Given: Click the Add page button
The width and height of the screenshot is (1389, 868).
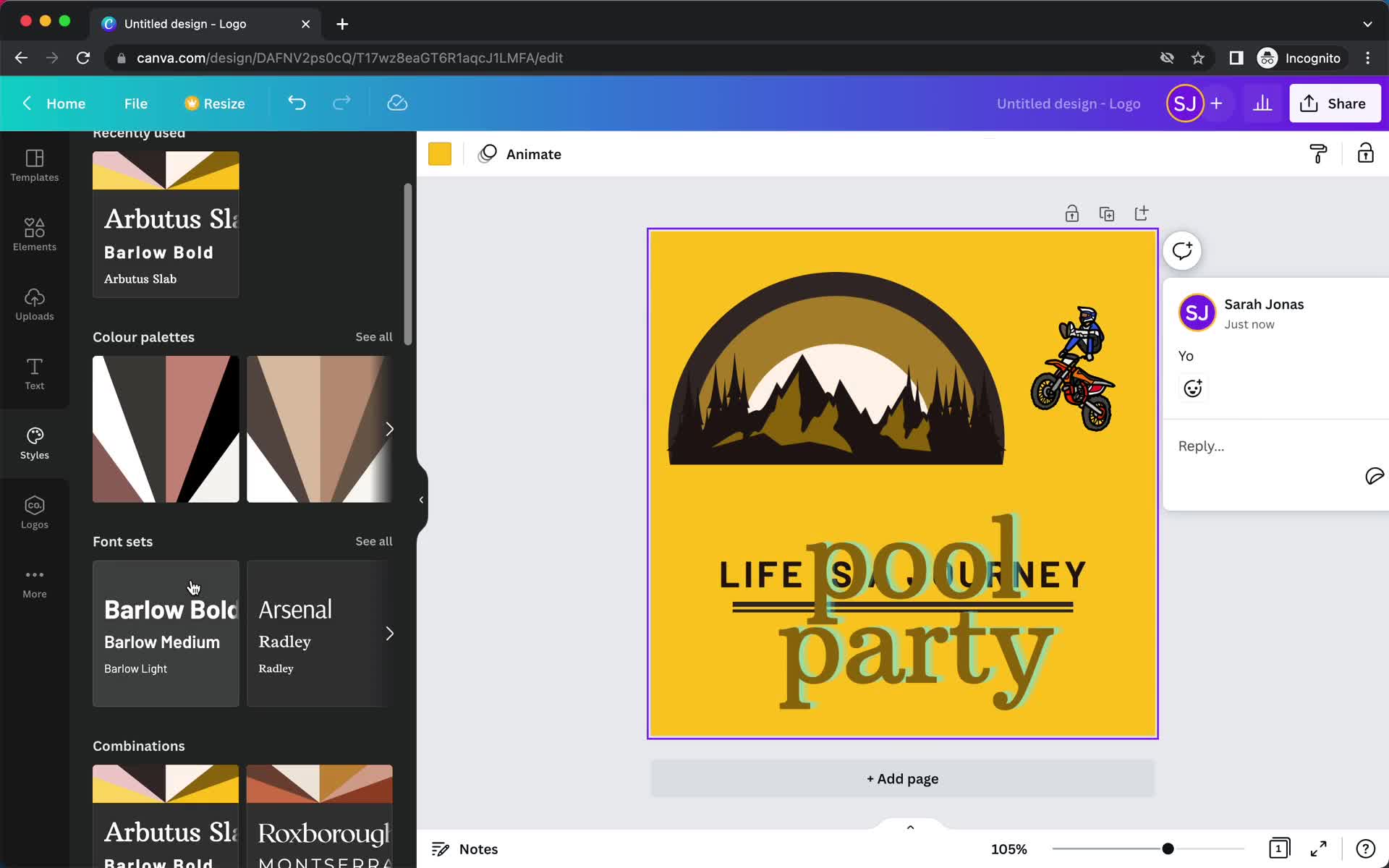Looking at the screenshot, I should click(901, 779).
